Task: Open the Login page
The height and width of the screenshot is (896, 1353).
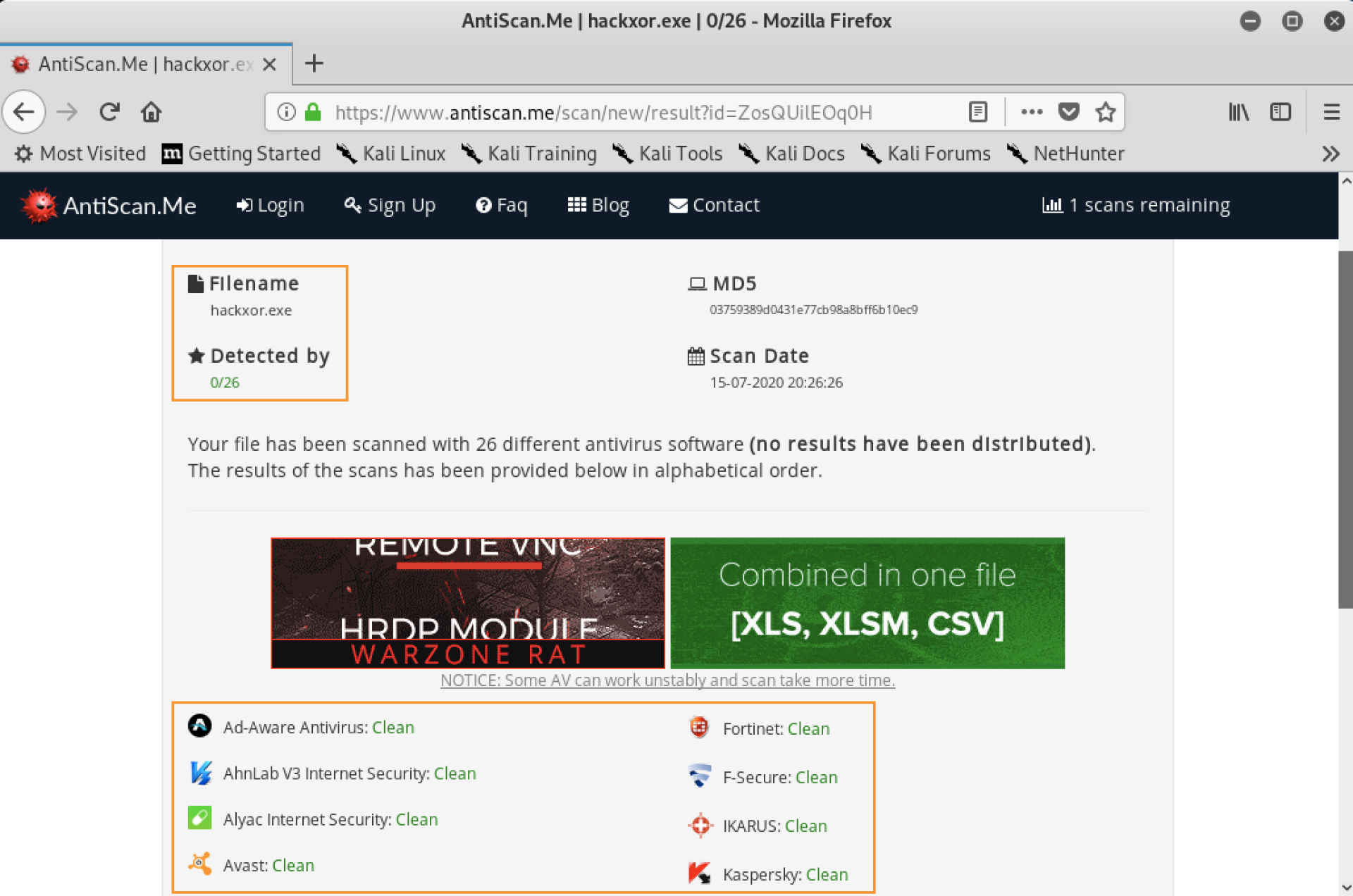Action: tap(270, 205)
